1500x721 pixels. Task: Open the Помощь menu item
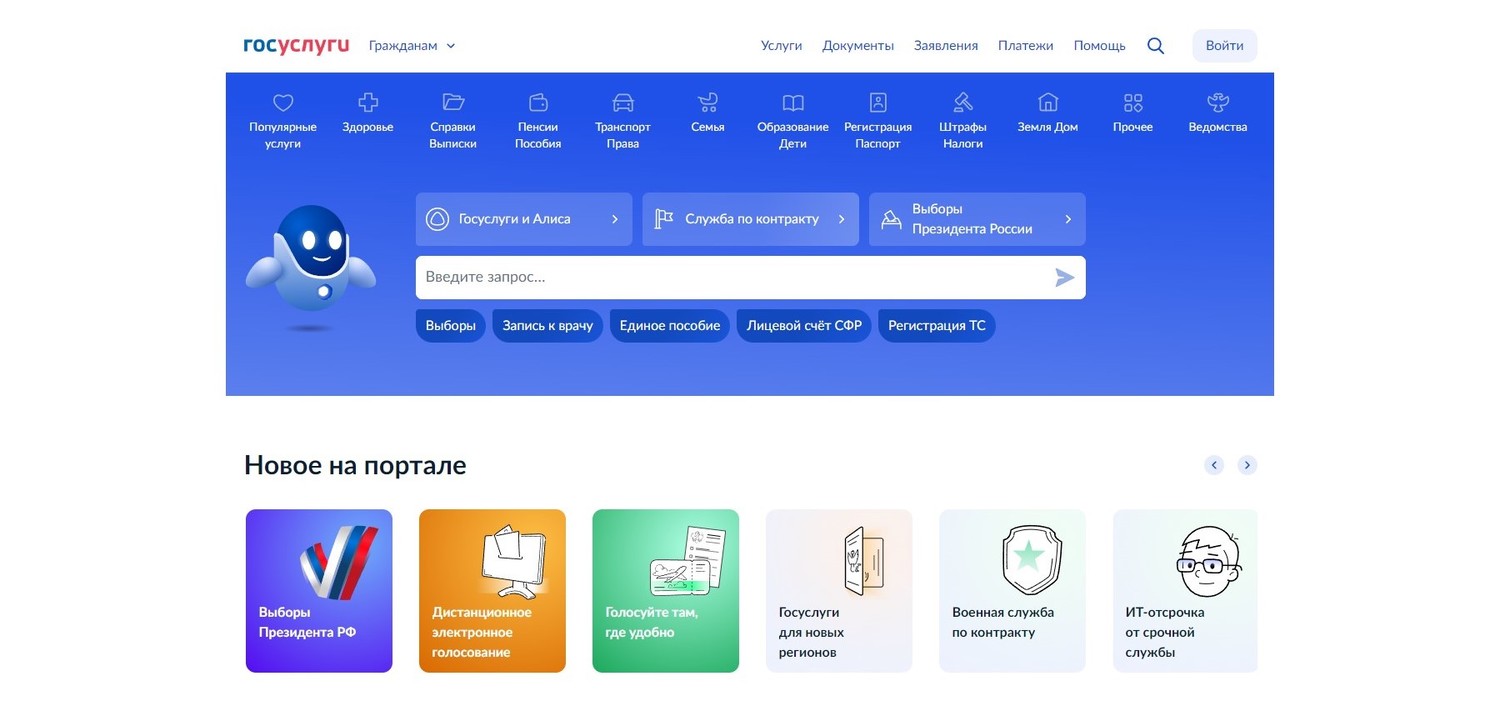tap(1099, 46)
